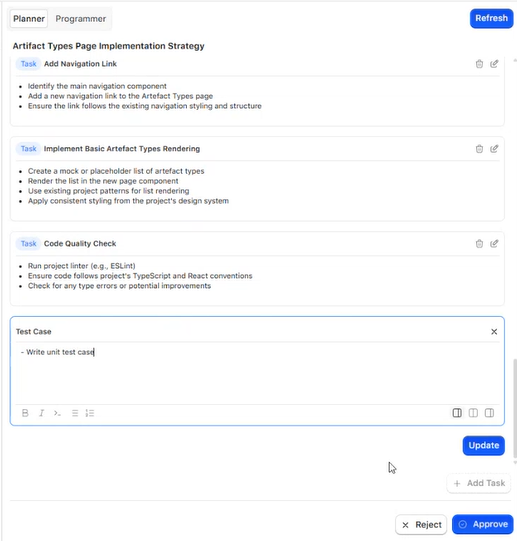Edit the Implement Basic Artefact Types Rendering task
The image size is (517, 541).
point(494,149)
